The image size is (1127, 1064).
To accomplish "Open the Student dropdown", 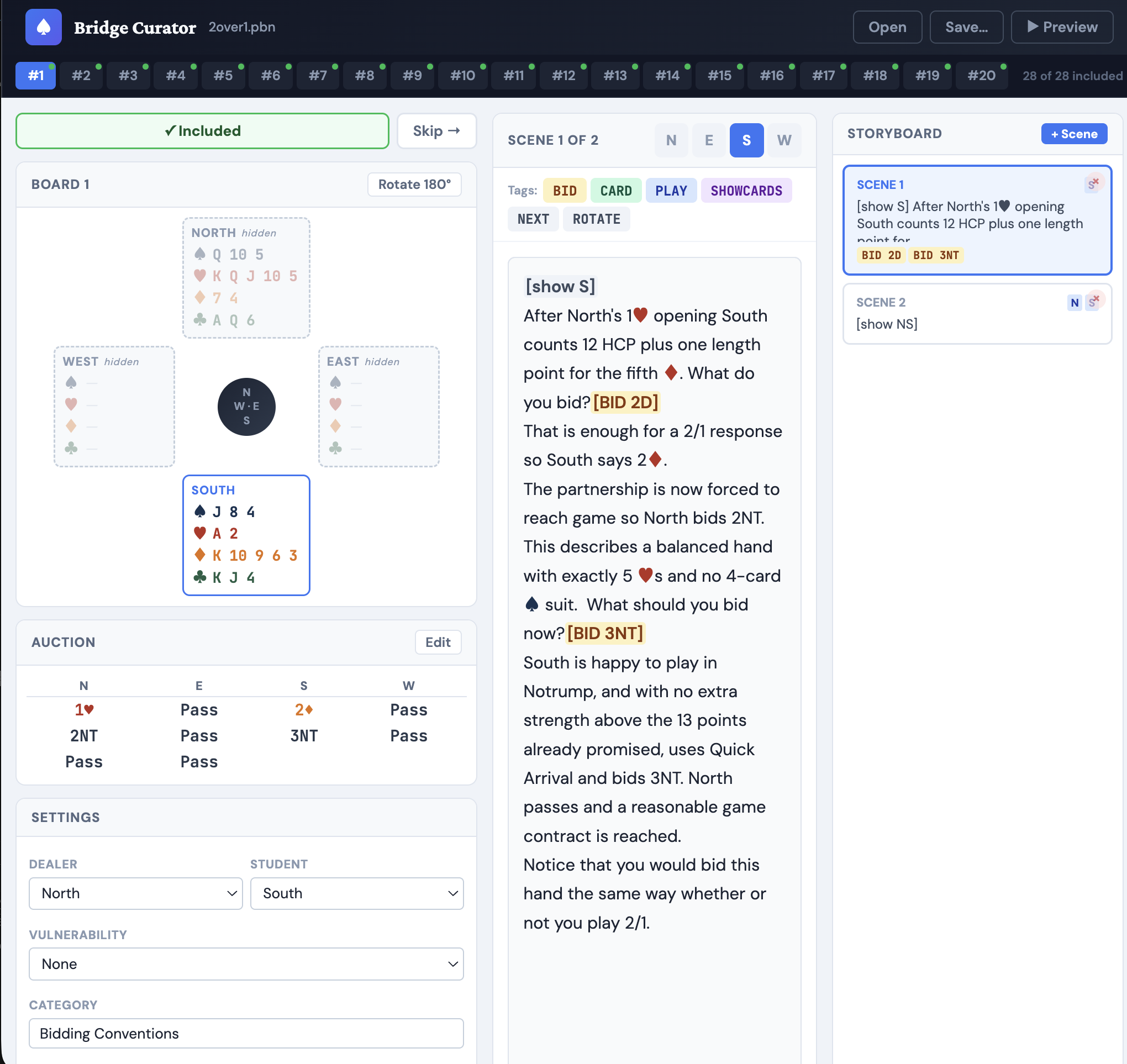I will 357,893.
